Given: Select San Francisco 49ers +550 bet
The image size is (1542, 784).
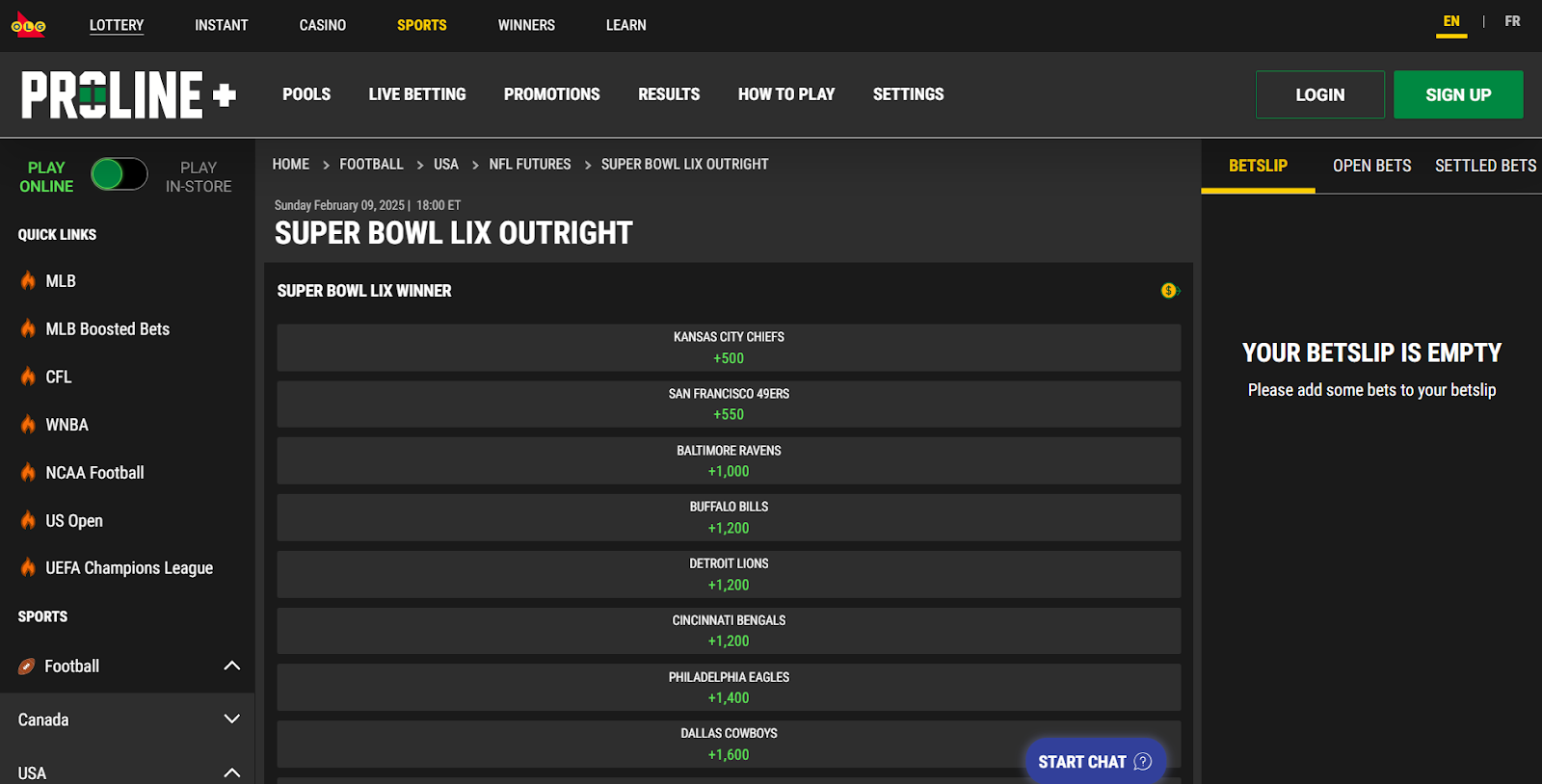Looking at the screenshot, I should (x=729, y=405).
